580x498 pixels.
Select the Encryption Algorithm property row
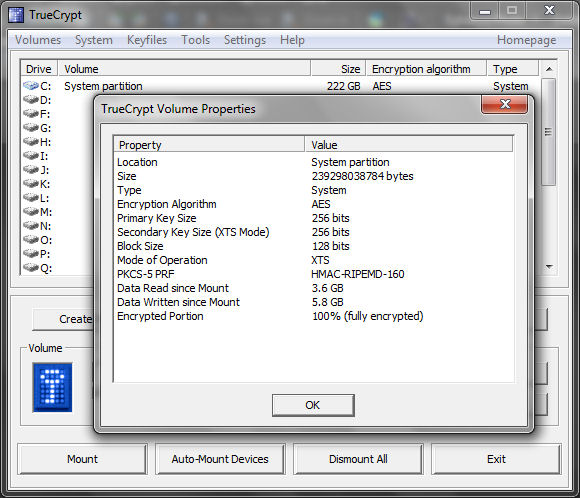(x=313, y=204)
